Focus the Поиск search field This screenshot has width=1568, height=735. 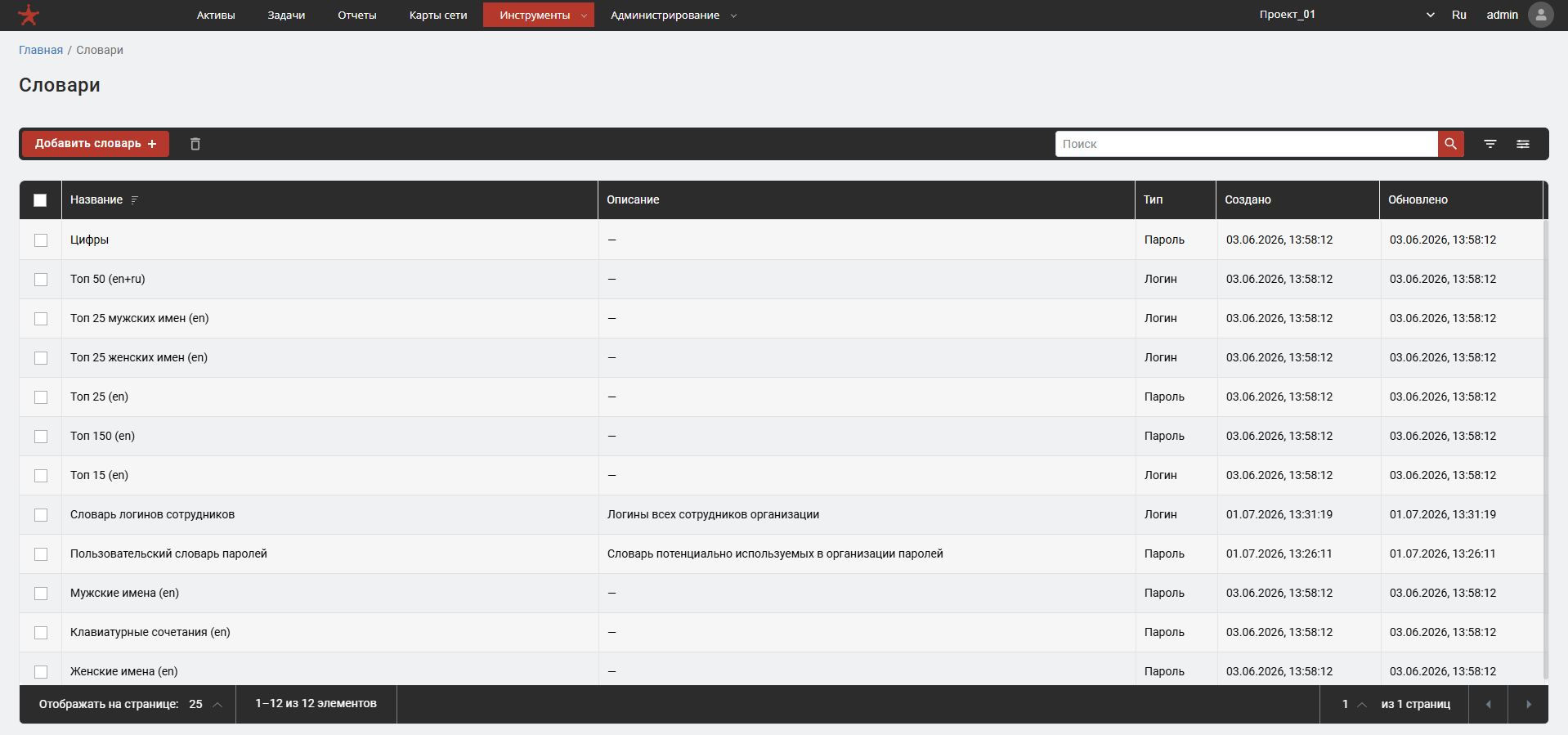tap(1247, 144)
